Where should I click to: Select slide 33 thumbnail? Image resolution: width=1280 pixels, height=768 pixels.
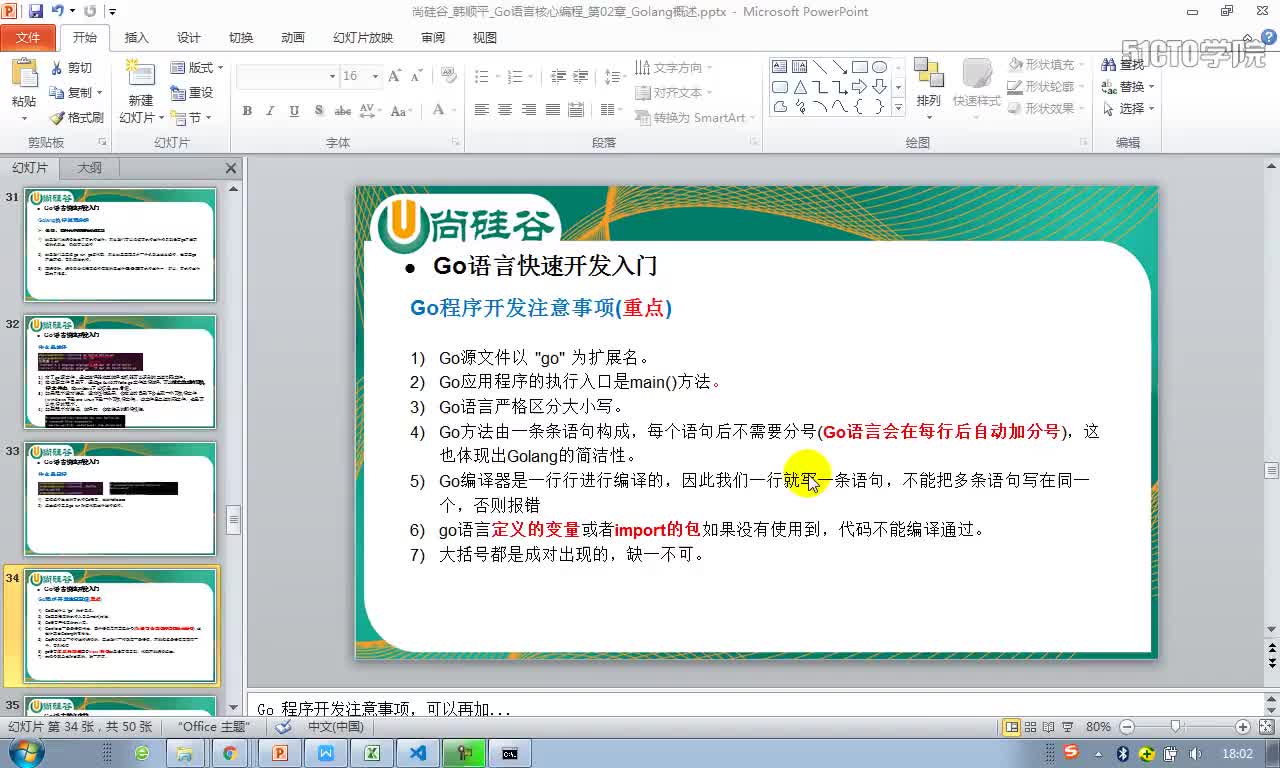(120, 499)
